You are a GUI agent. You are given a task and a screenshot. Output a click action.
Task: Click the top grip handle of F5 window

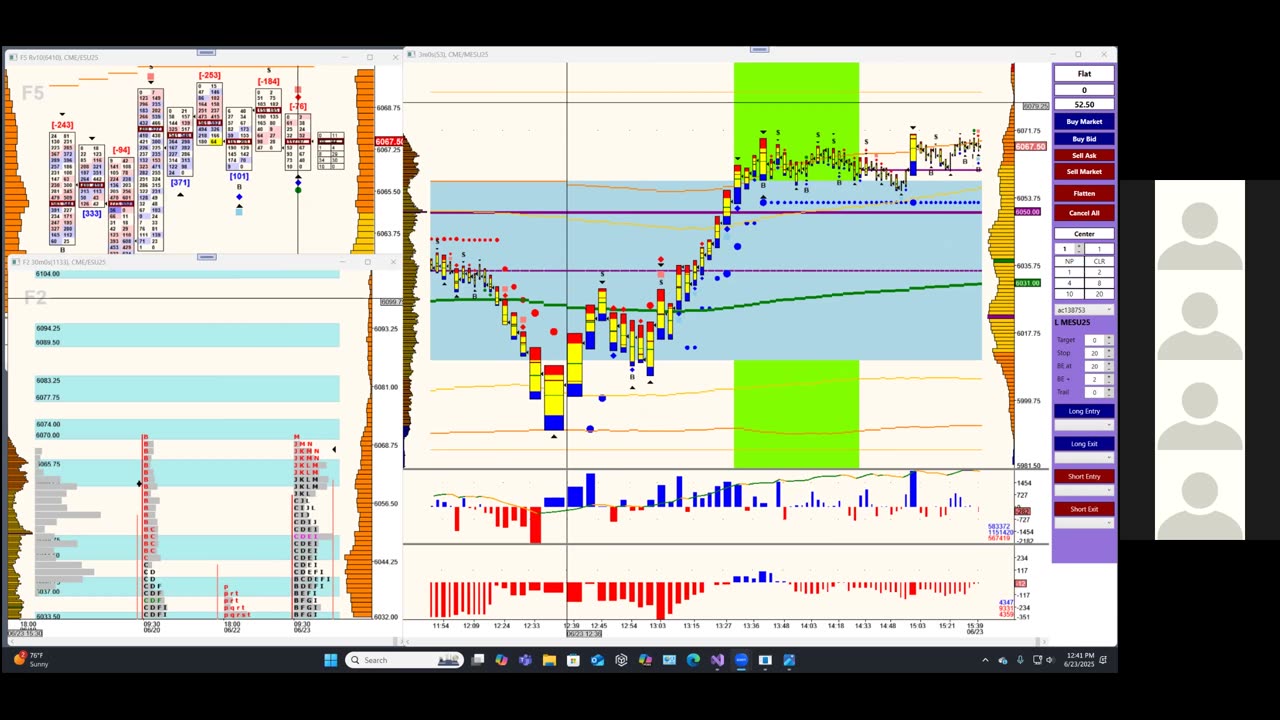pos(207,52)
